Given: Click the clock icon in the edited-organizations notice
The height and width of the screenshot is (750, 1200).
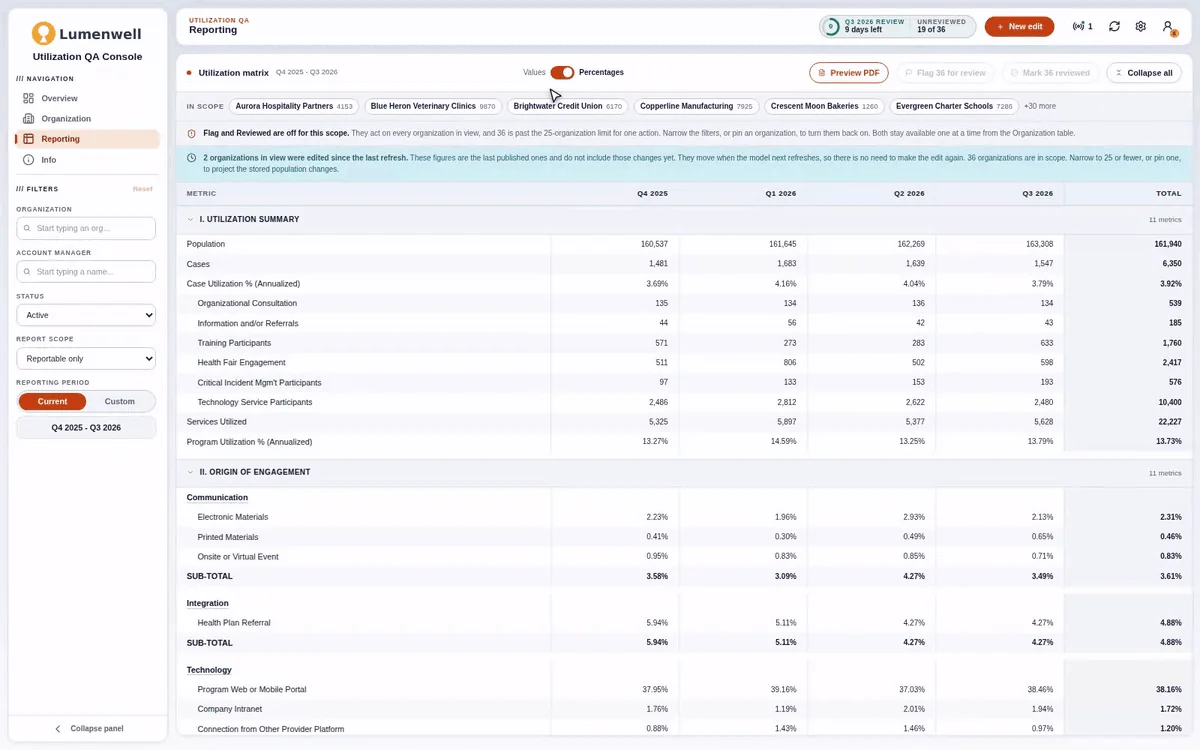Looking at the screenshot, I should (192, 158).
